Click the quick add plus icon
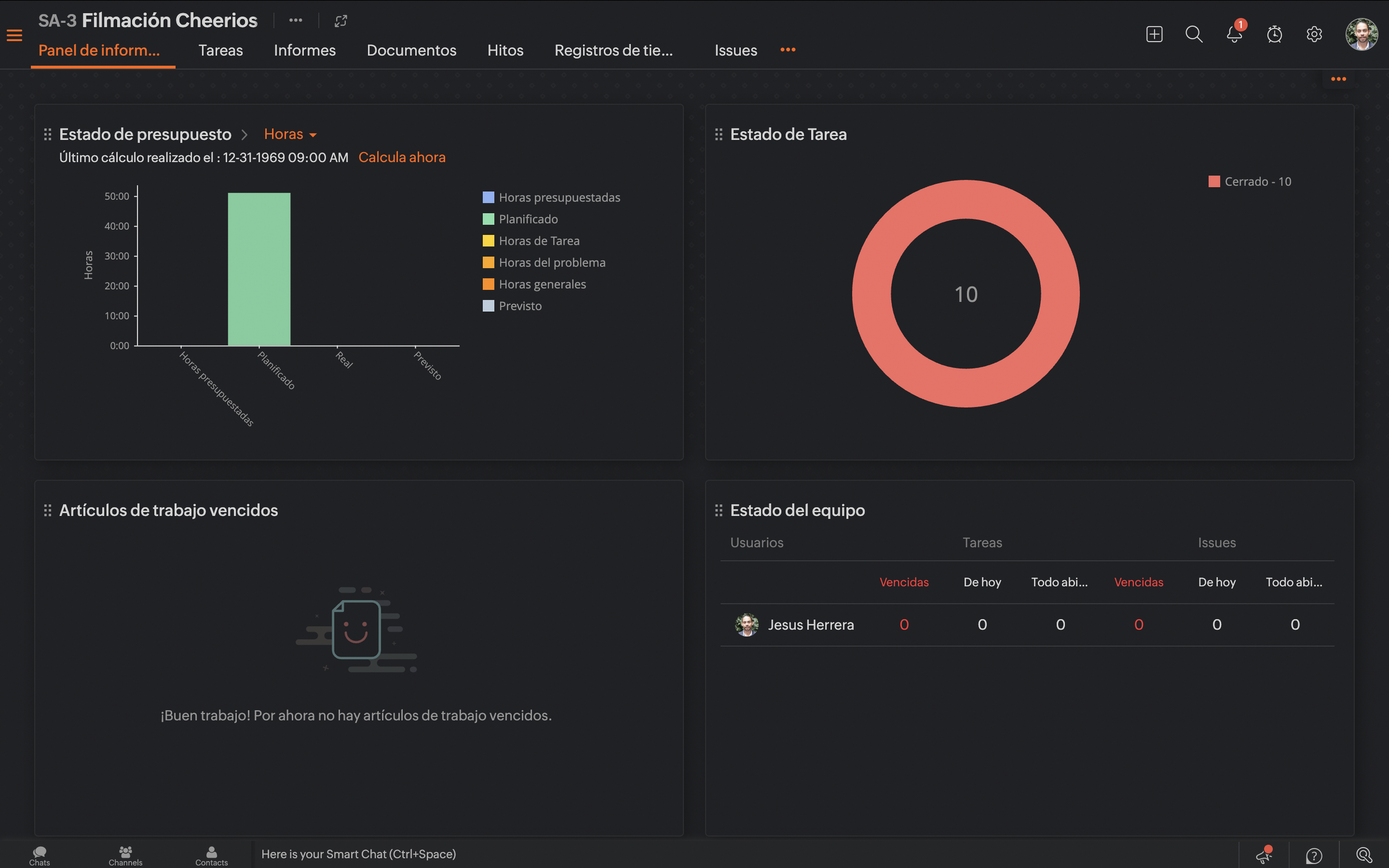The height and width of the screenshot is (868, 1389). [1154, 34]
